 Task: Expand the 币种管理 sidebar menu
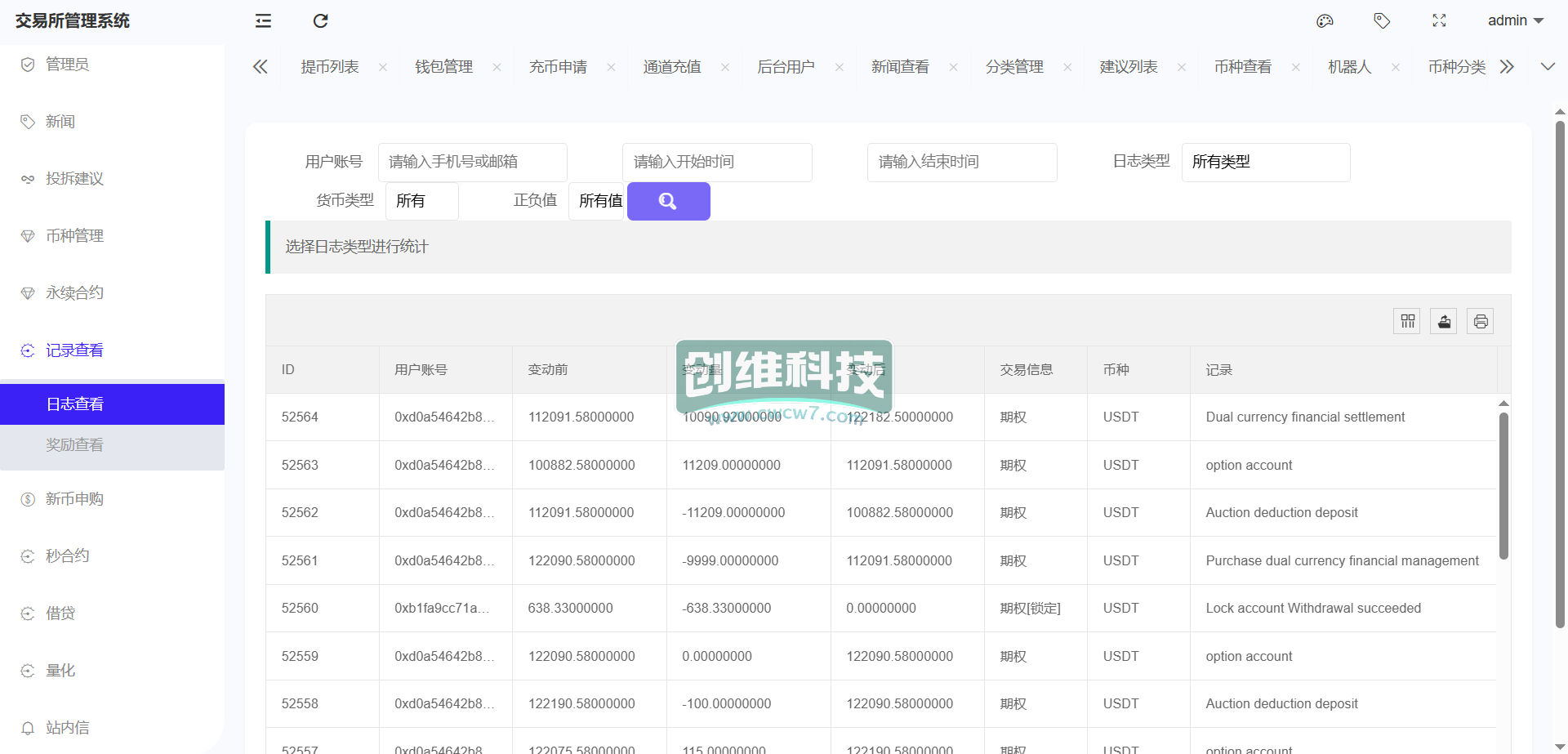(74, 236)
